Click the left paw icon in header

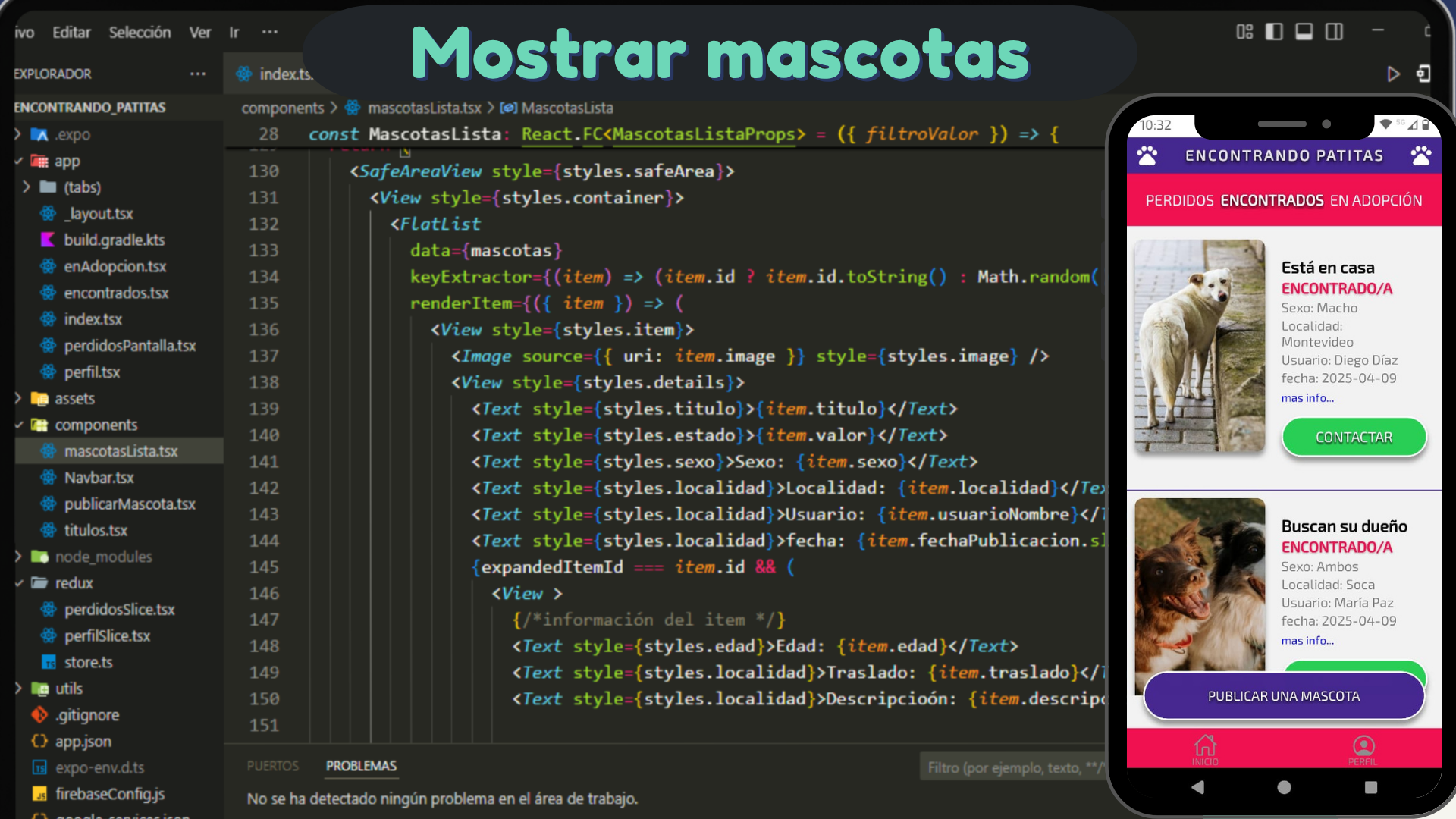[x=1147, y=156]
